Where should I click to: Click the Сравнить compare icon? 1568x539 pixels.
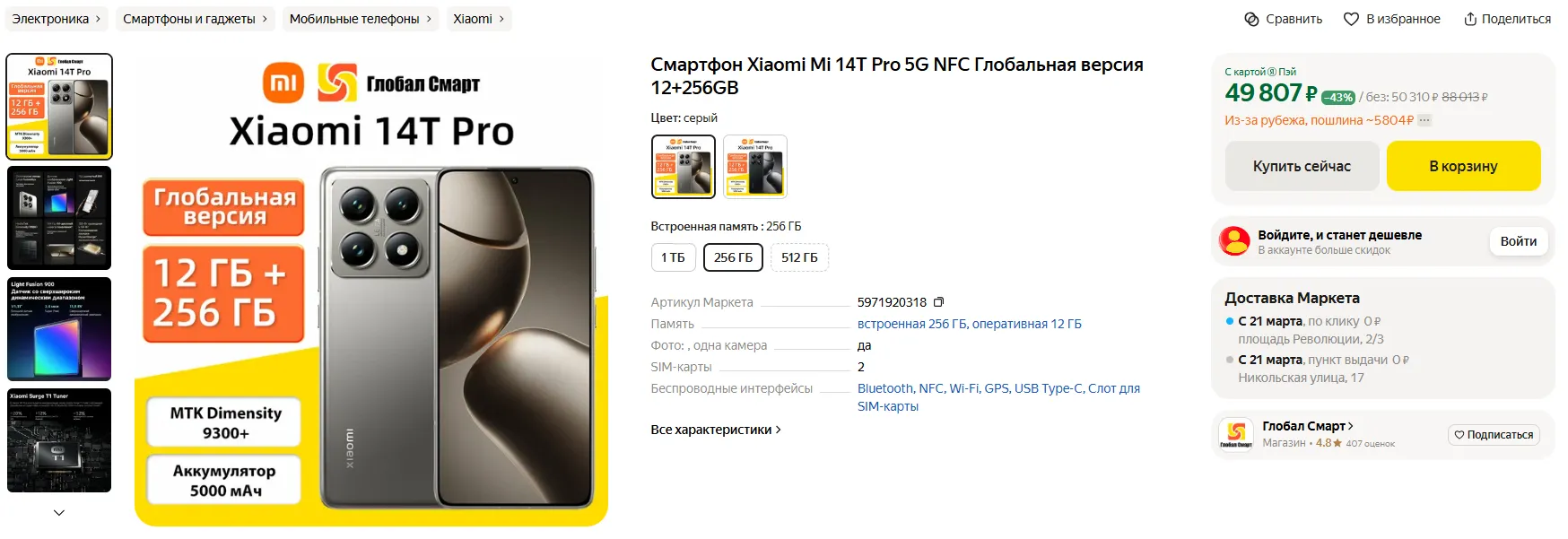(1252, 19)
